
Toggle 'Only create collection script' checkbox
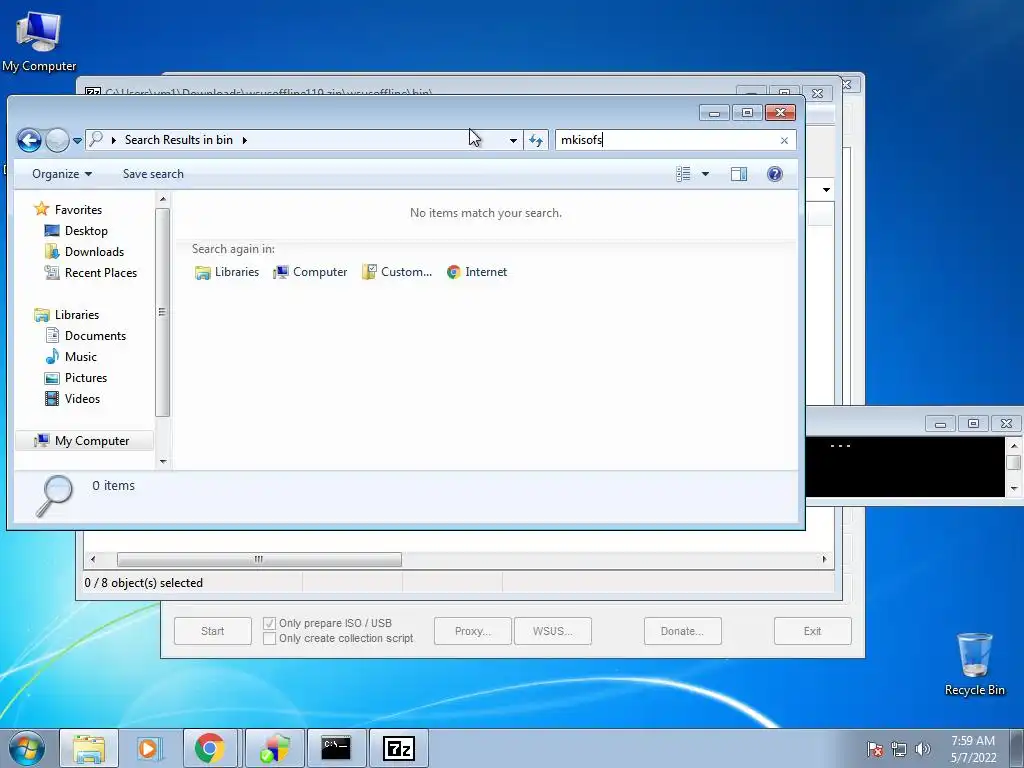[269, 638]
